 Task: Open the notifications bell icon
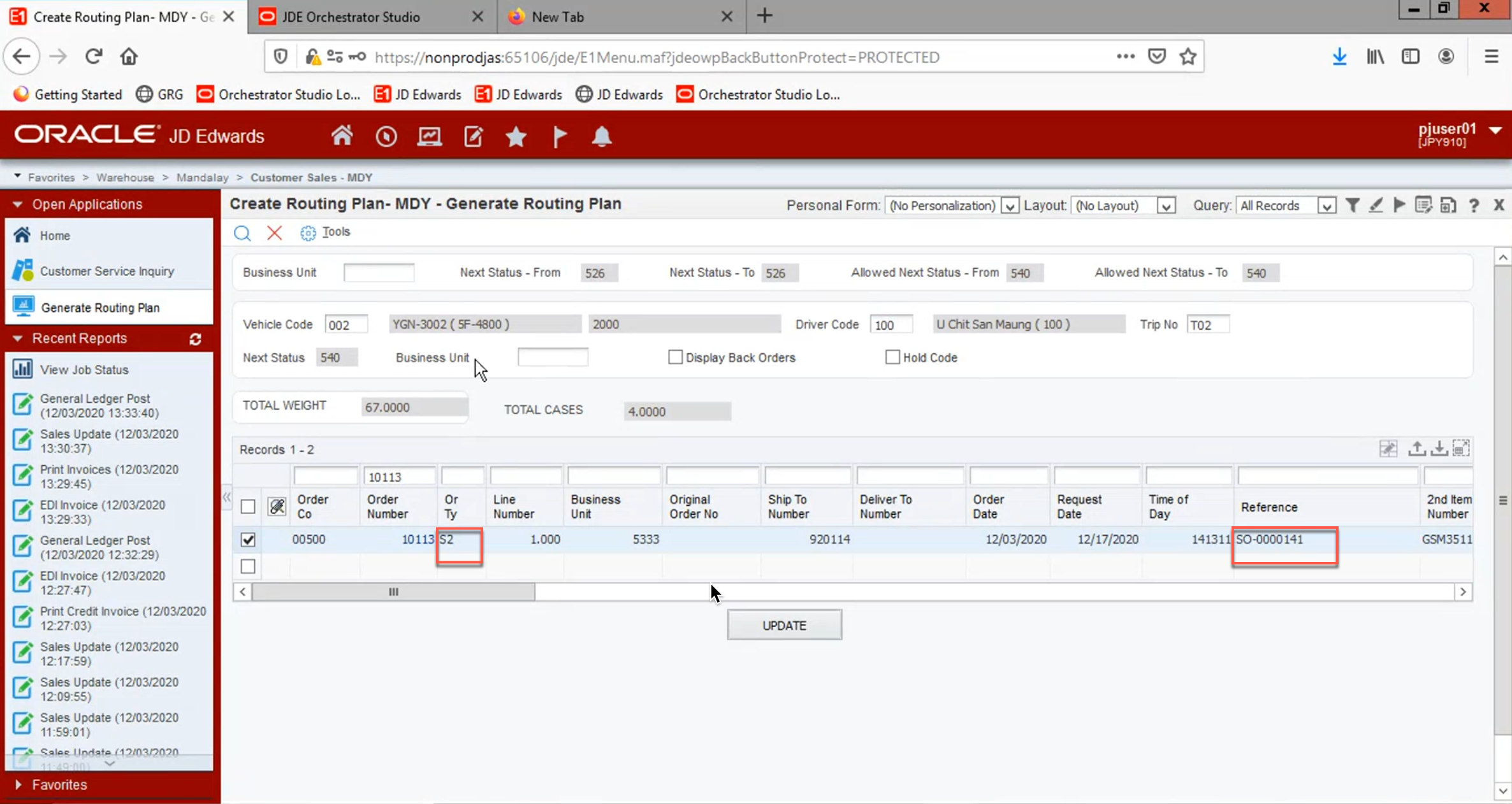click(x=602, y=136)
